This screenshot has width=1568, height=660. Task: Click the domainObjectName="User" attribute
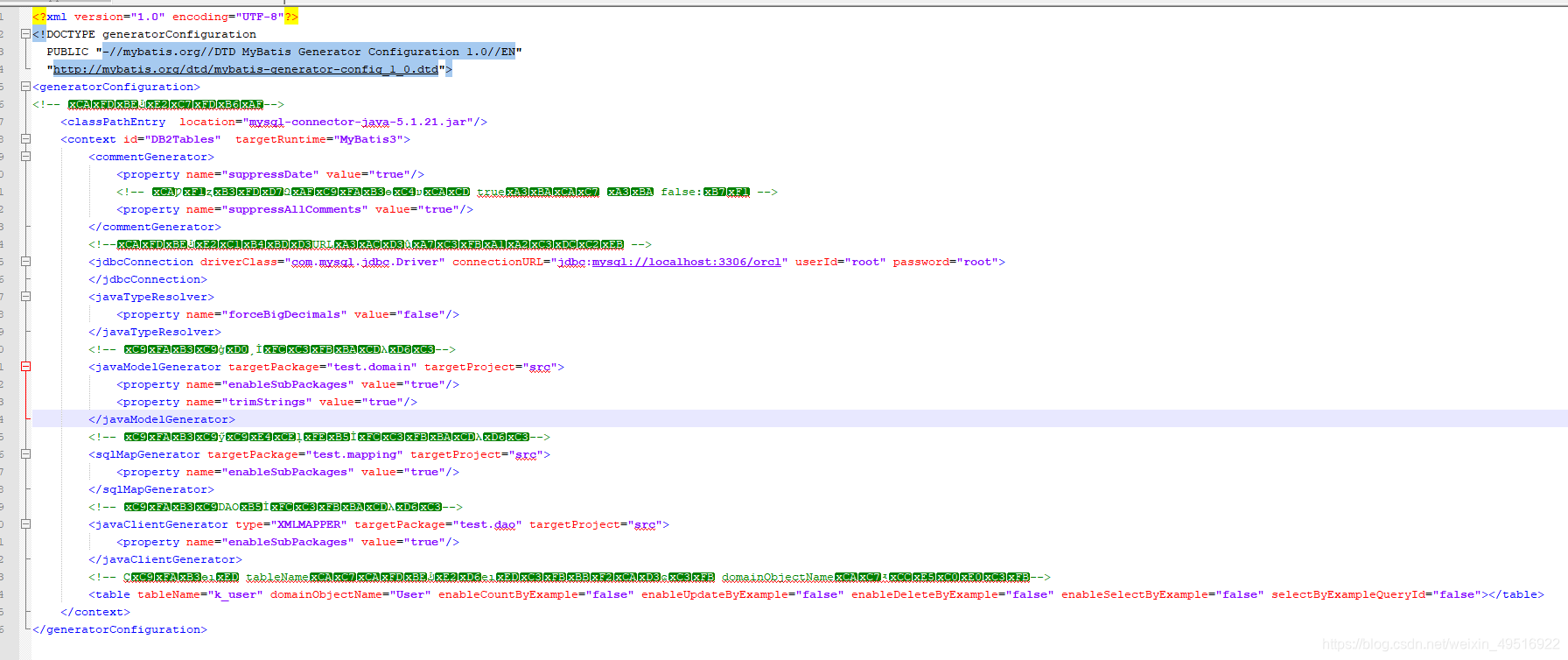pos(351,594)
